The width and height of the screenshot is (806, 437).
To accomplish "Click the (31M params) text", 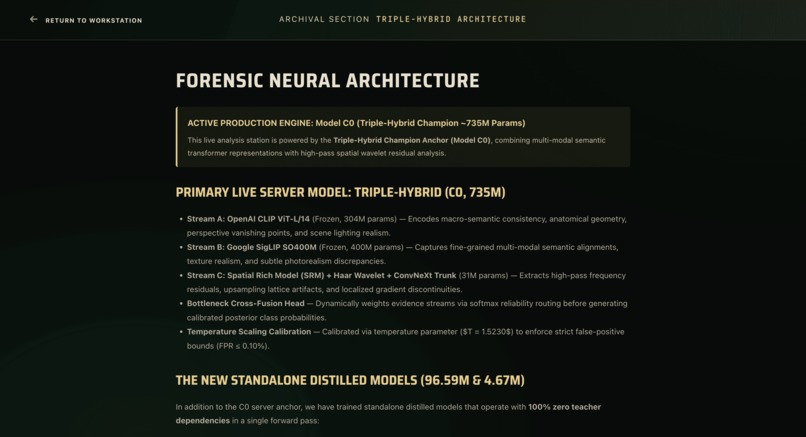I will tap(483, 276).
